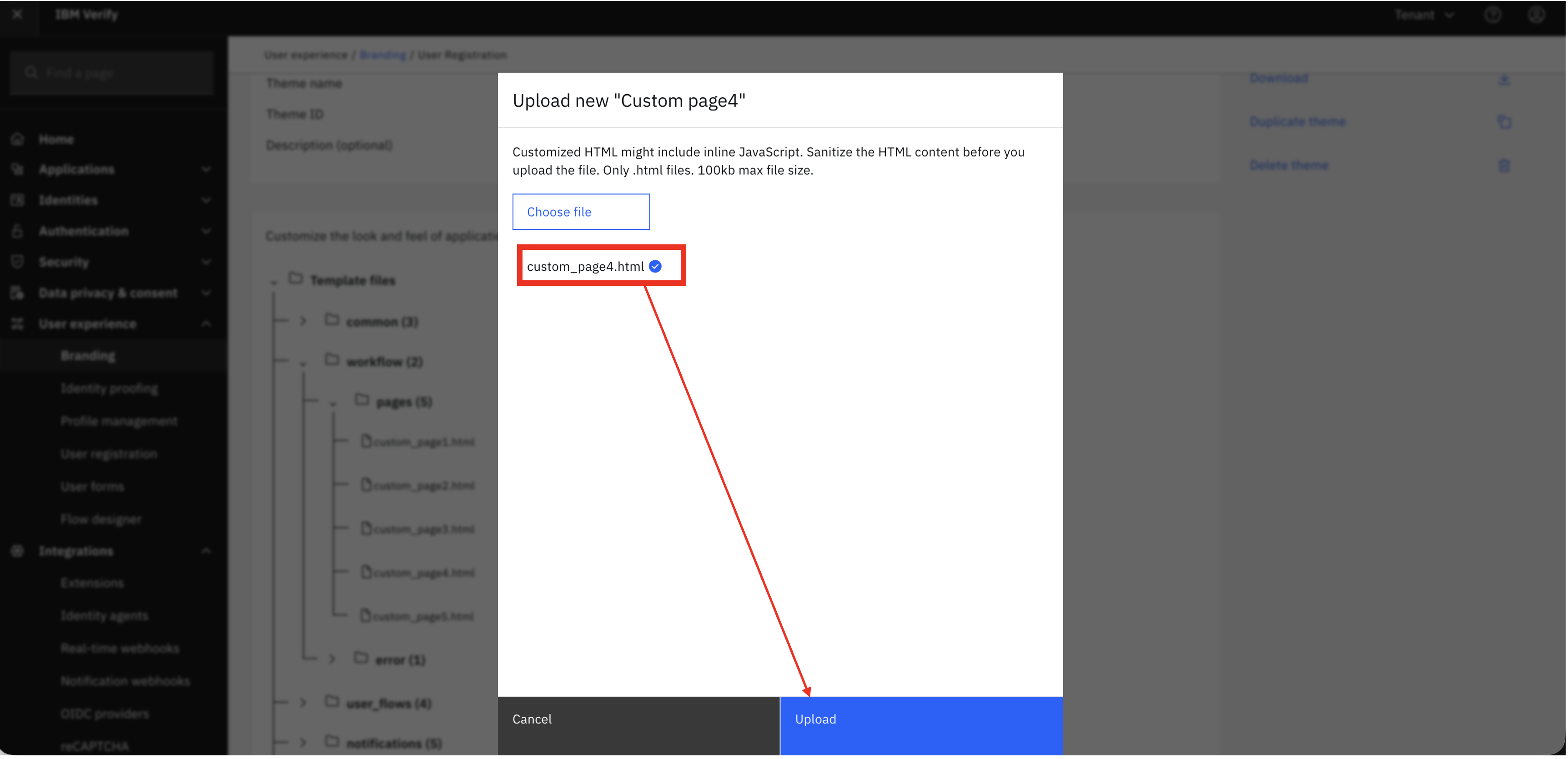Open the user profile avatar icon
Viewport: 1568px width, 759px height.
[x=1536, y=15]
